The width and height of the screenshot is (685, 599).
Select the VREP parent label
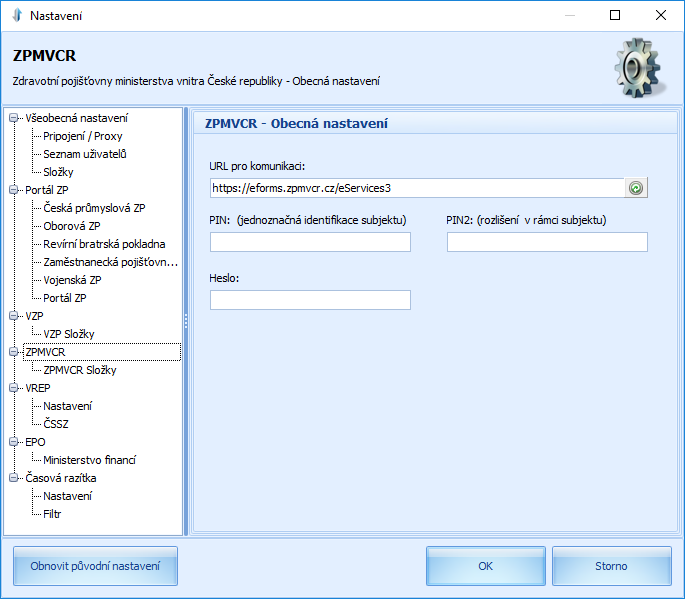38,388
